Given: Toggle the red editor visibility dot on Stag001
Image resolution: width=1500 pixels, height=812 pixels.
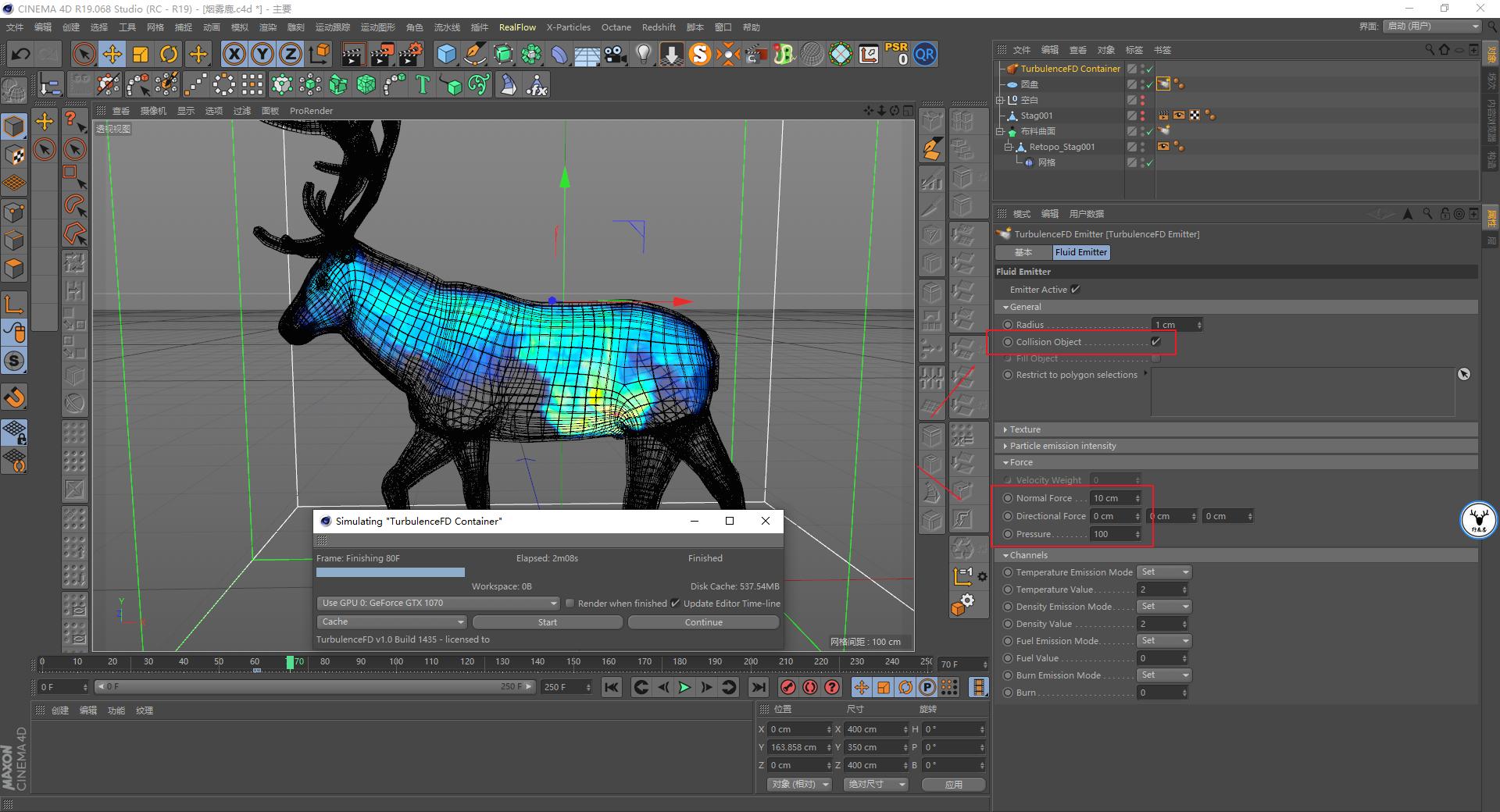Looking at the screenshot, I should [x=1142, y=113].
